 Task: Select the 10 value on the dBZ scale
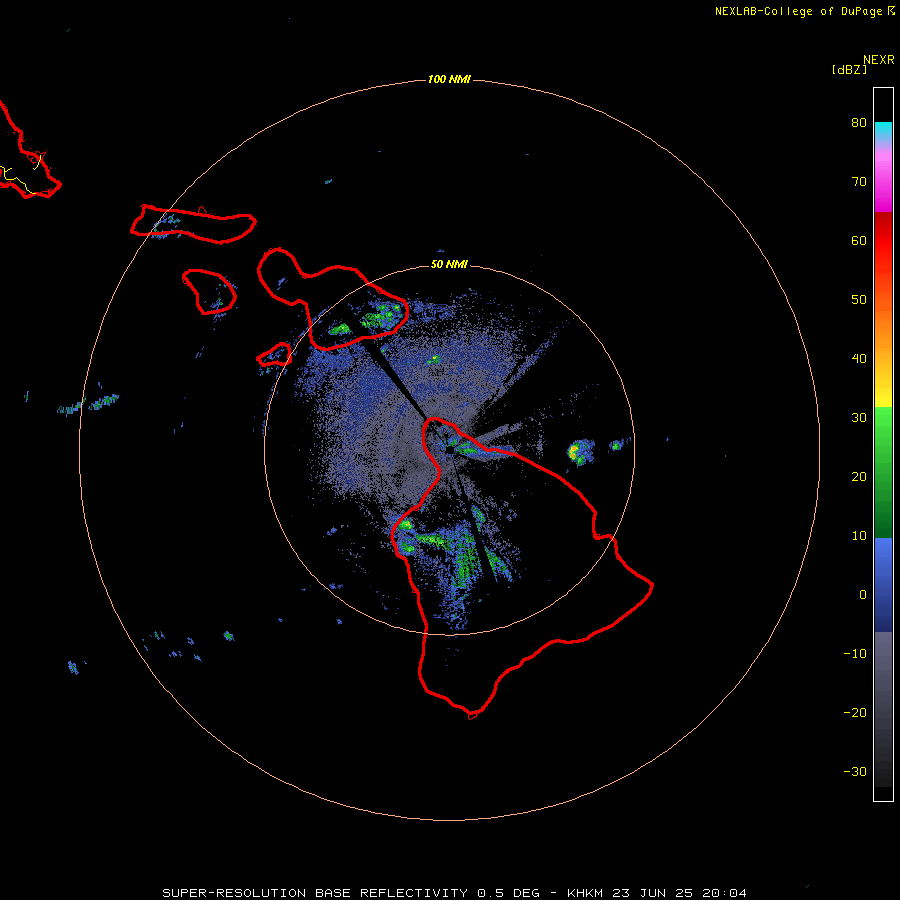click(x=859, y=536)
